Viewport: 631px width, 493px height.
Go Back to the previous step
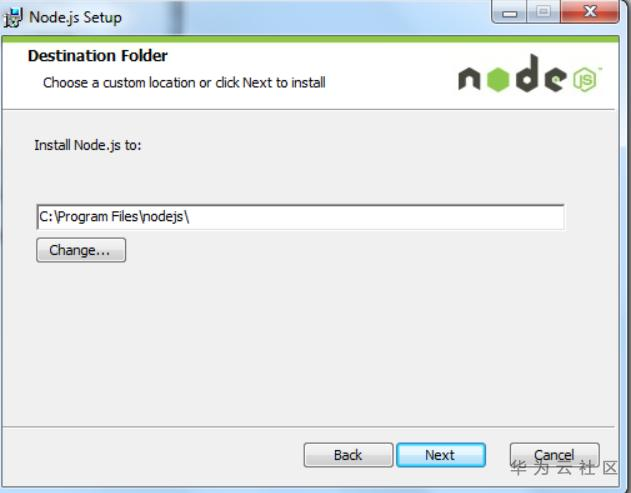pos(348,455)
